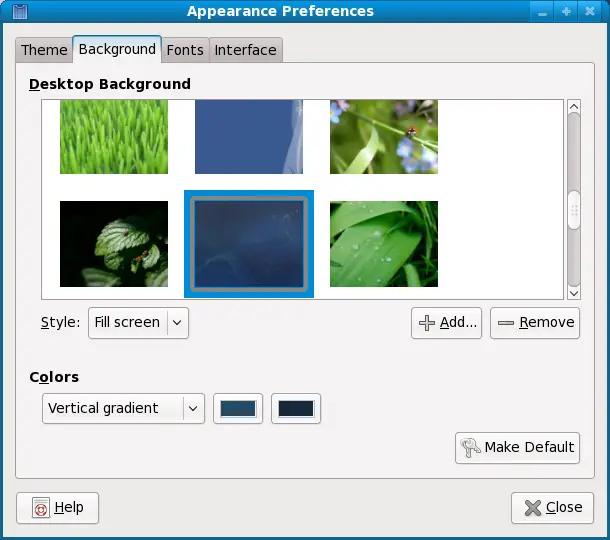Select the green grass wallpaper thumbnail
Screen dimensions: 610x540
114,137
